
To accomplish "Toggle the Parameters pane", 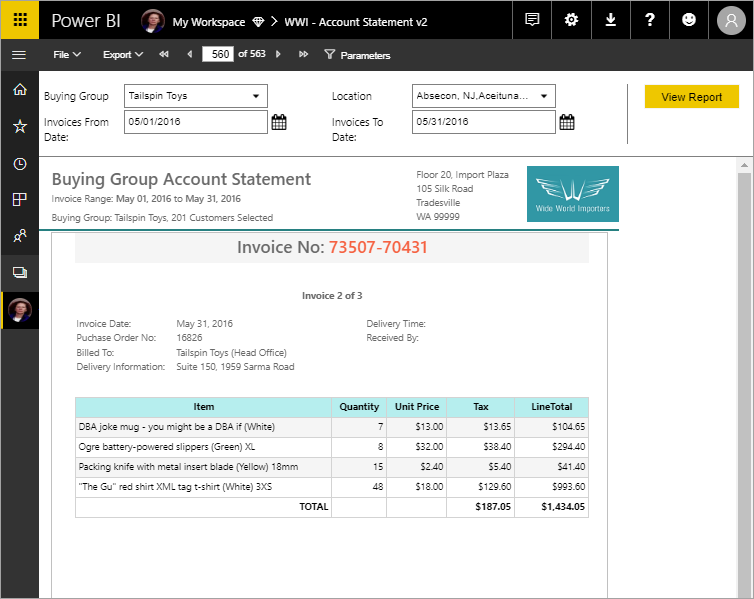I will coord(357,55).
